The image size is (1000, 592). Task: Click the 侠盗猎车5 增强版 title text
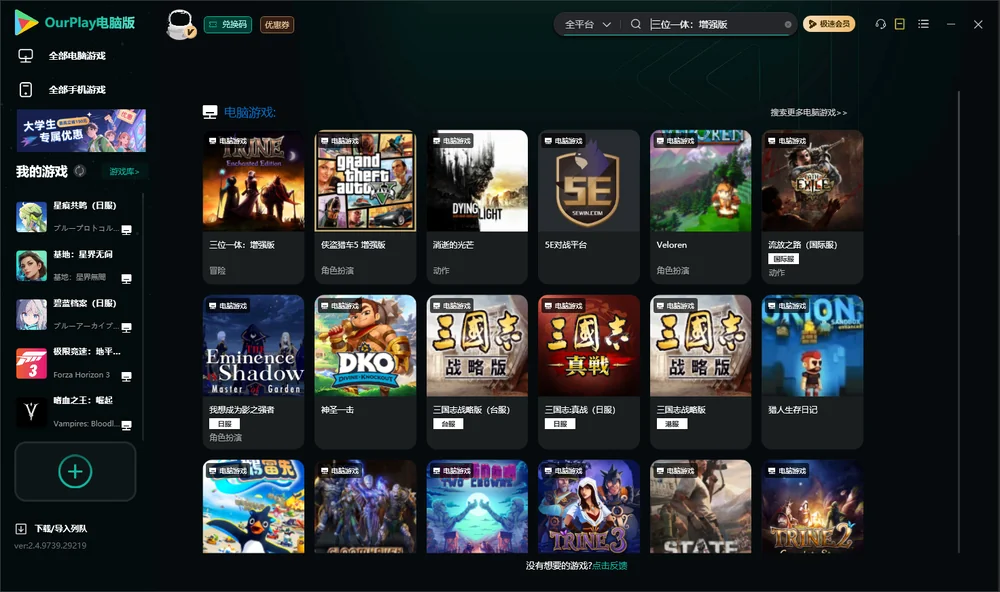[x=353, y=245]
